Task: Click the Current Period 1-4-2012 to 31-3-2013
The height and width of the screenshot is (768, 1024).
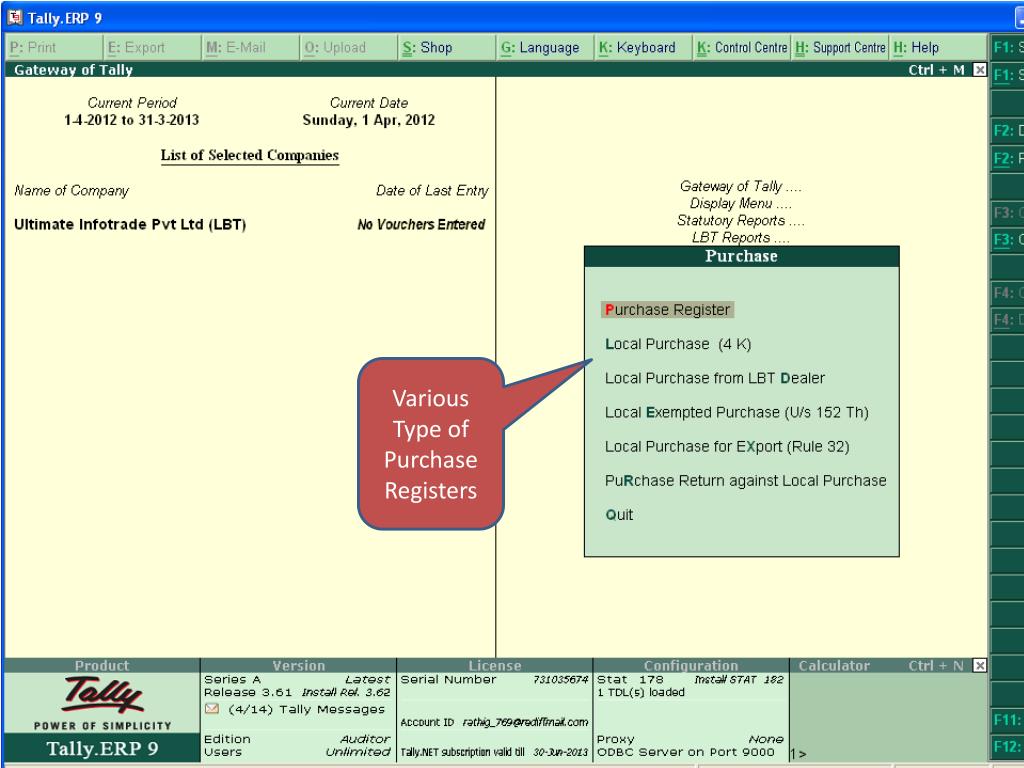Action: click(x=131, y=120)
